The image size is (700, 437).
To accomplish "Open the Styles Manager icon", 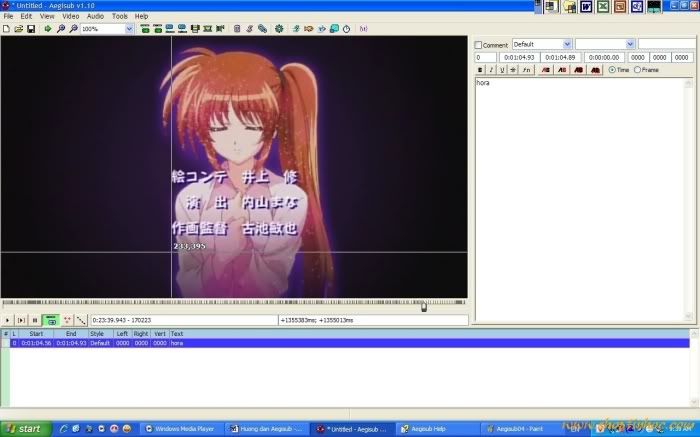I will [250, 29].
